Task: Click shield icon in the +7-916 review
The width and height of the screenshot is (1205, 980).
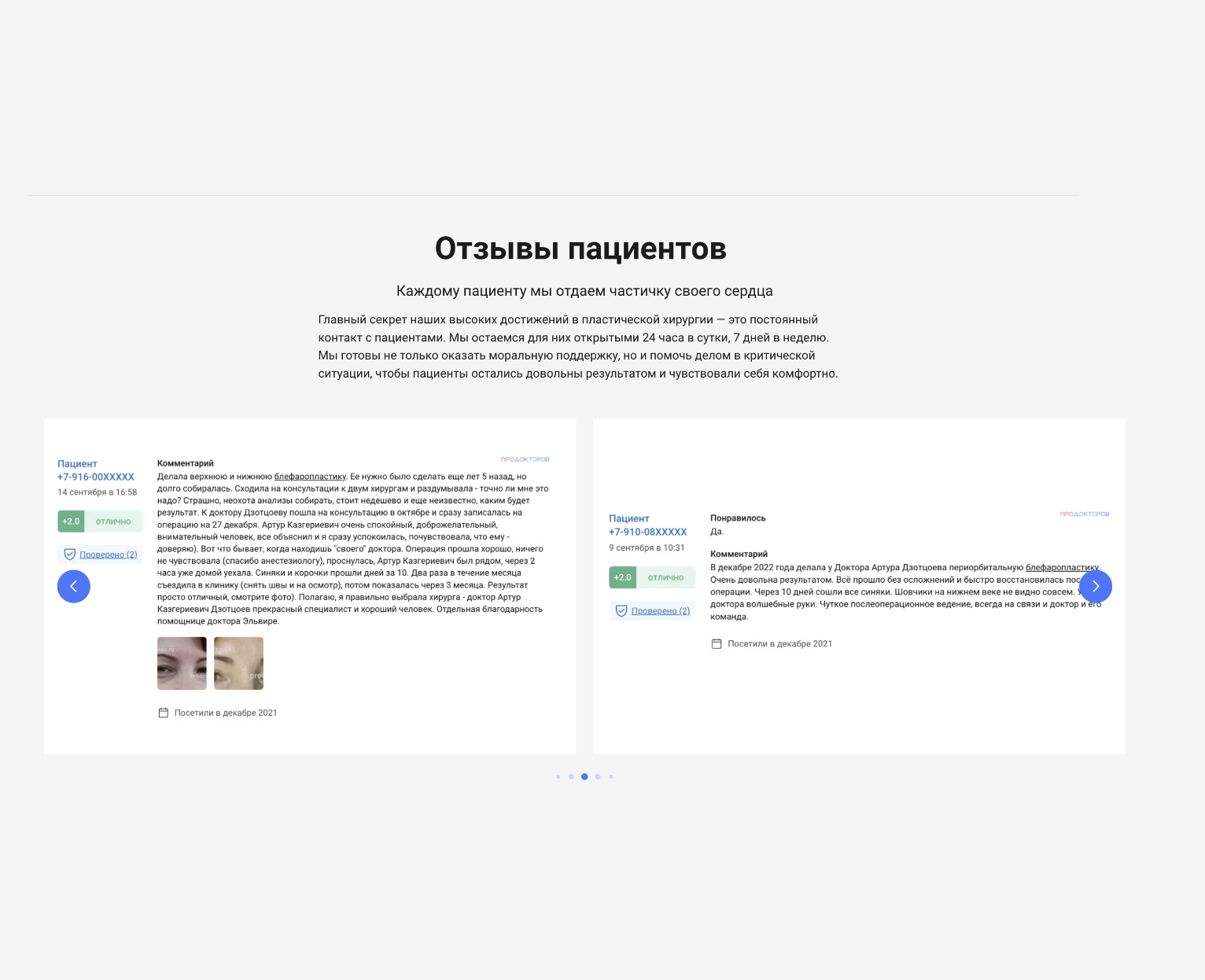Action: pyautogui.click(x=69, y=554)
